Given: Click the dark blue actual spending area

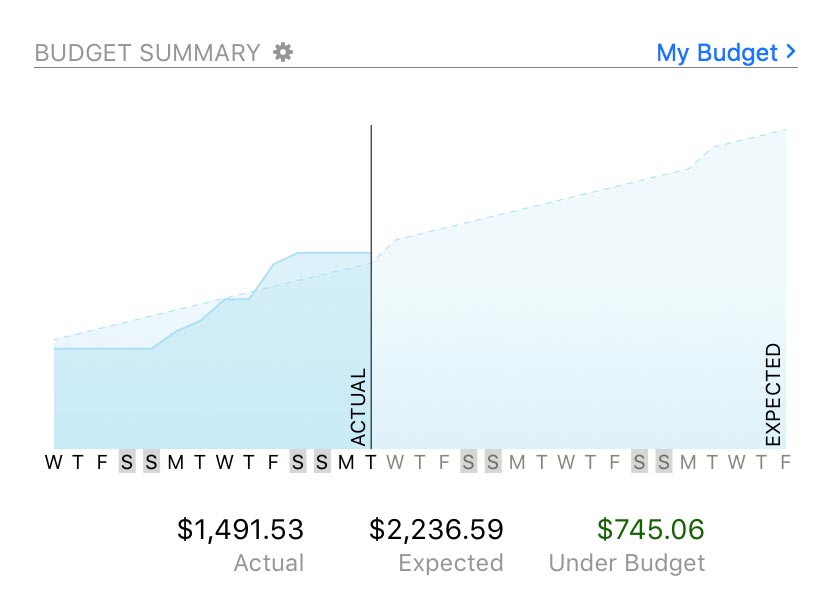Looking at the screenshot, I should pos(200,390).
